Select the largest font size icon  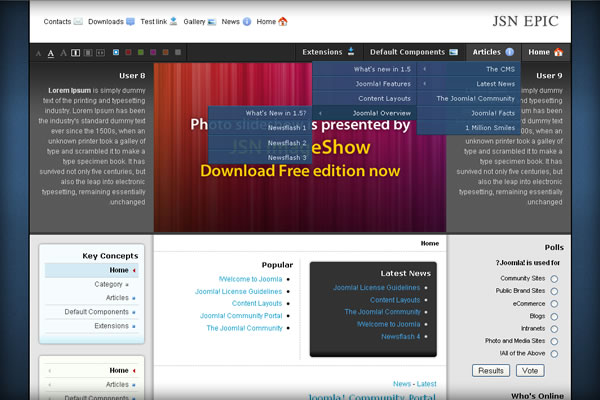tap(62, 52)
